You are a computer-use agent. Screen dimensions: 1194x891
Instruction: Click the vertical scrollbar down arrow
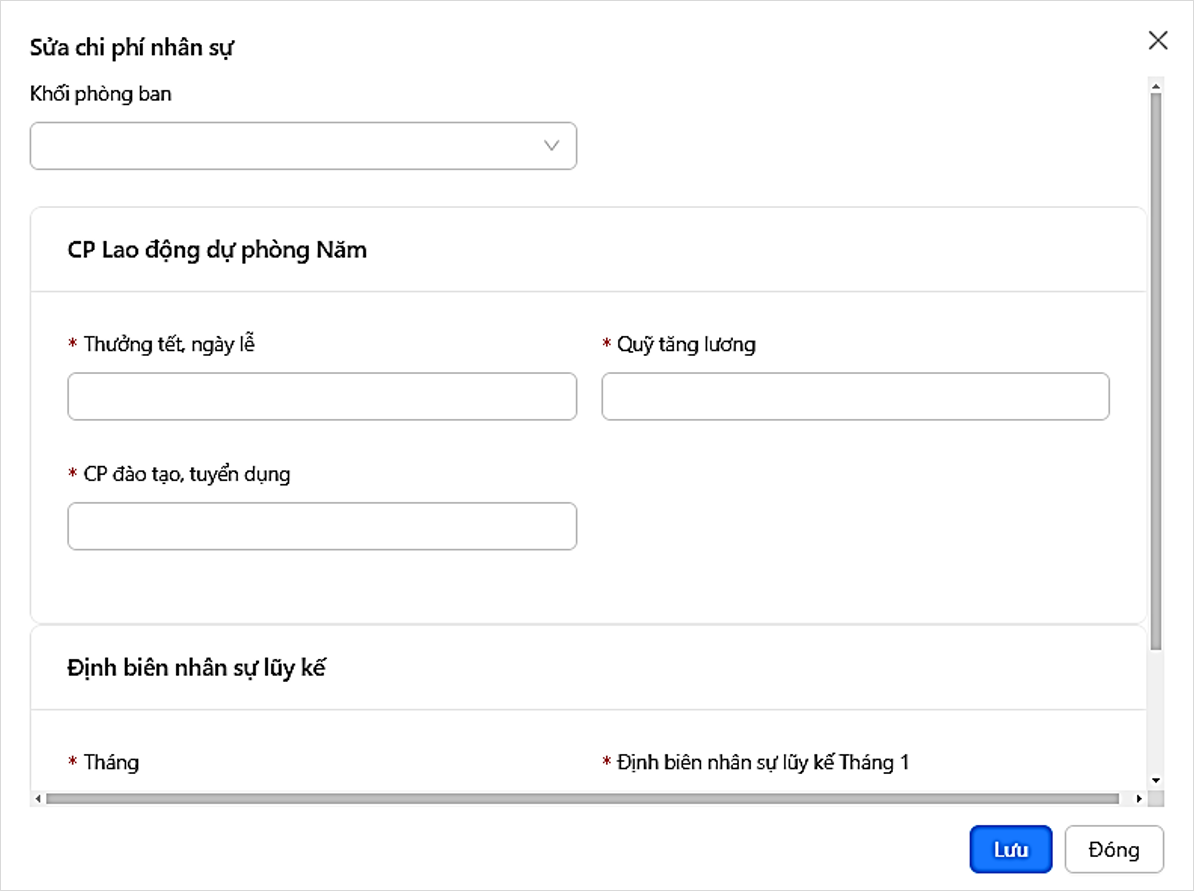[x=1156, y=780]
